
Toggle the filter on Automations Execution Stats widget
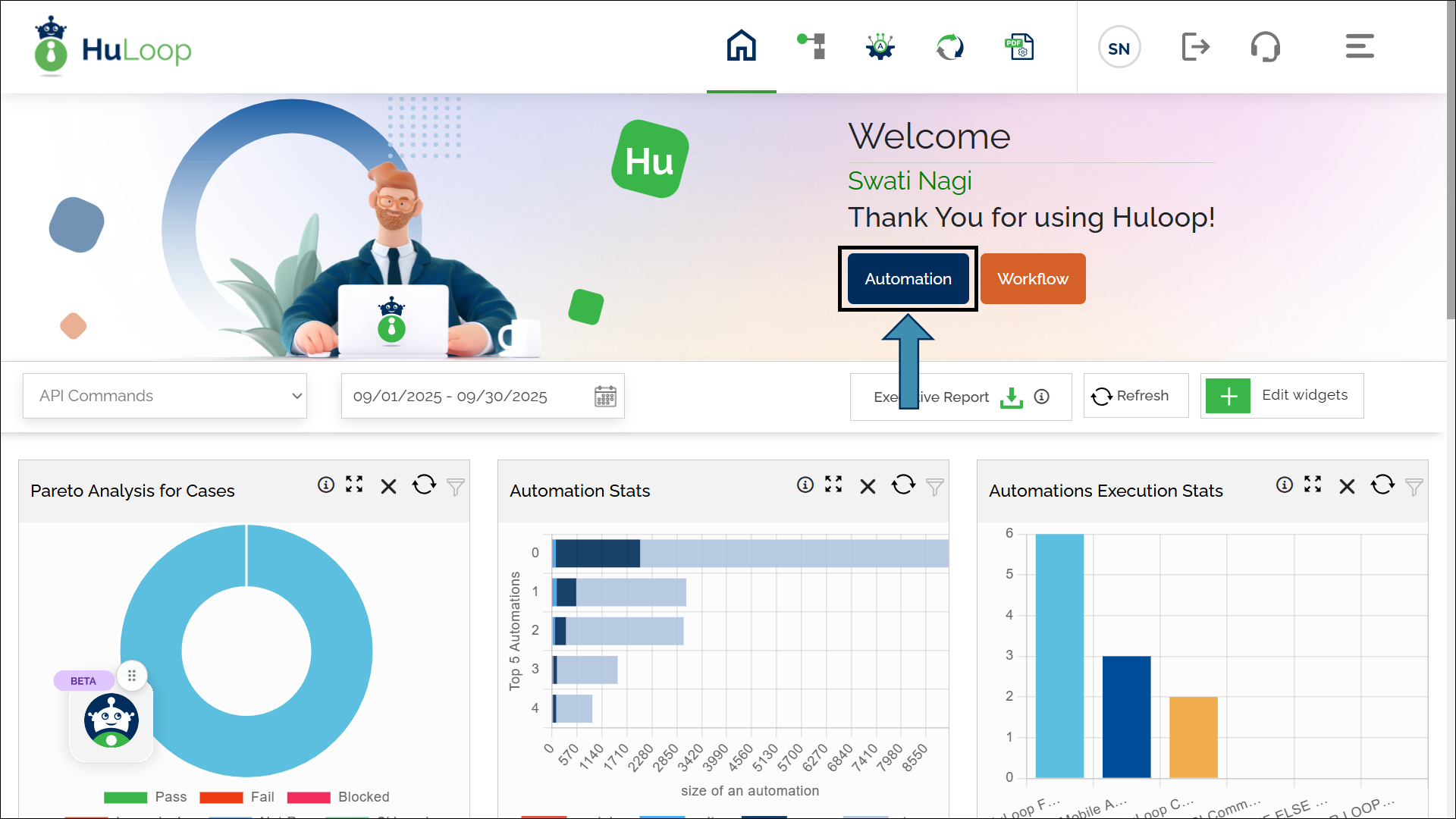1415,488
